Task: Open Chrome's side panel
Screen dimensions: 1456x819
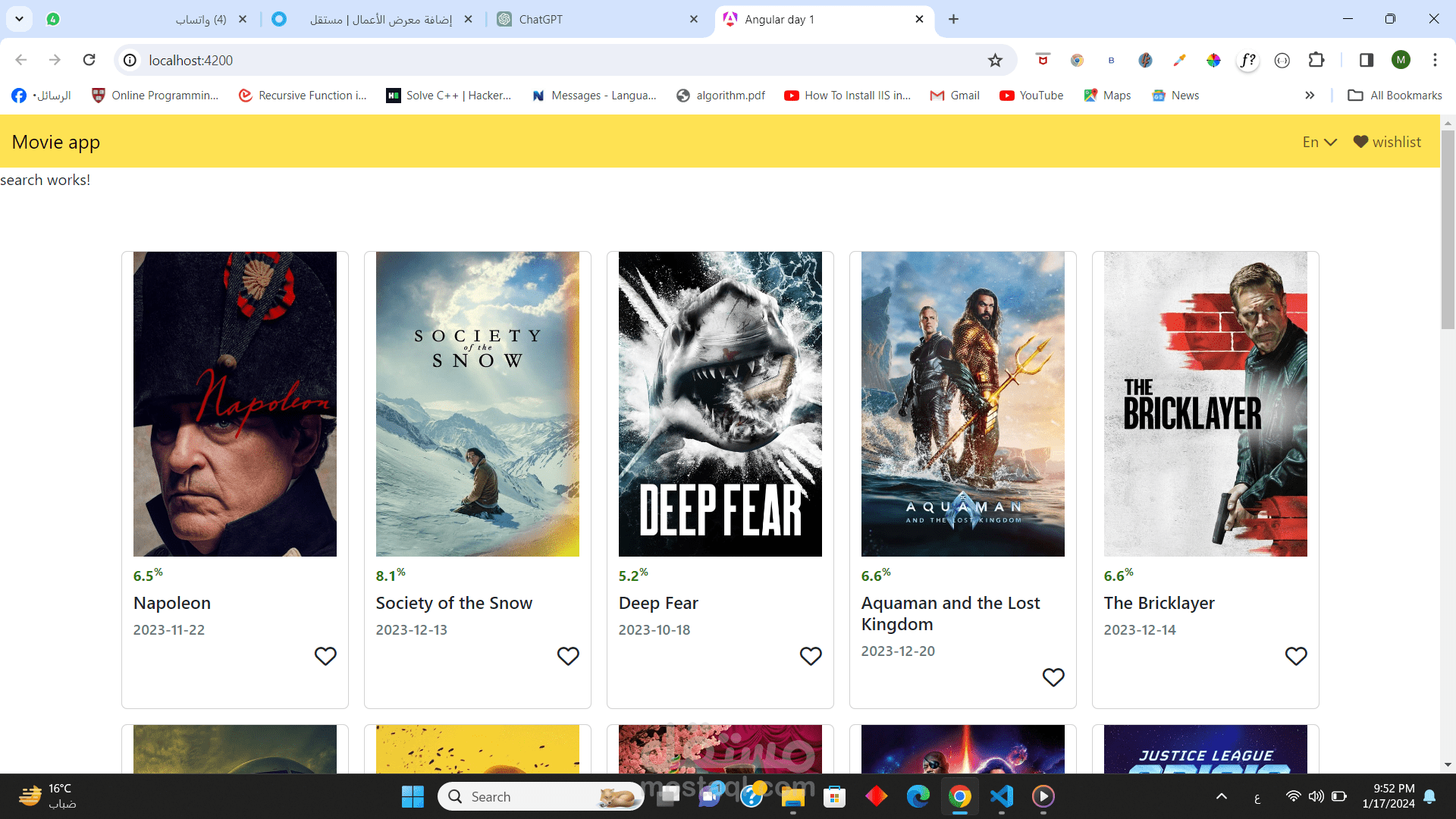Action: [1366, 60]
